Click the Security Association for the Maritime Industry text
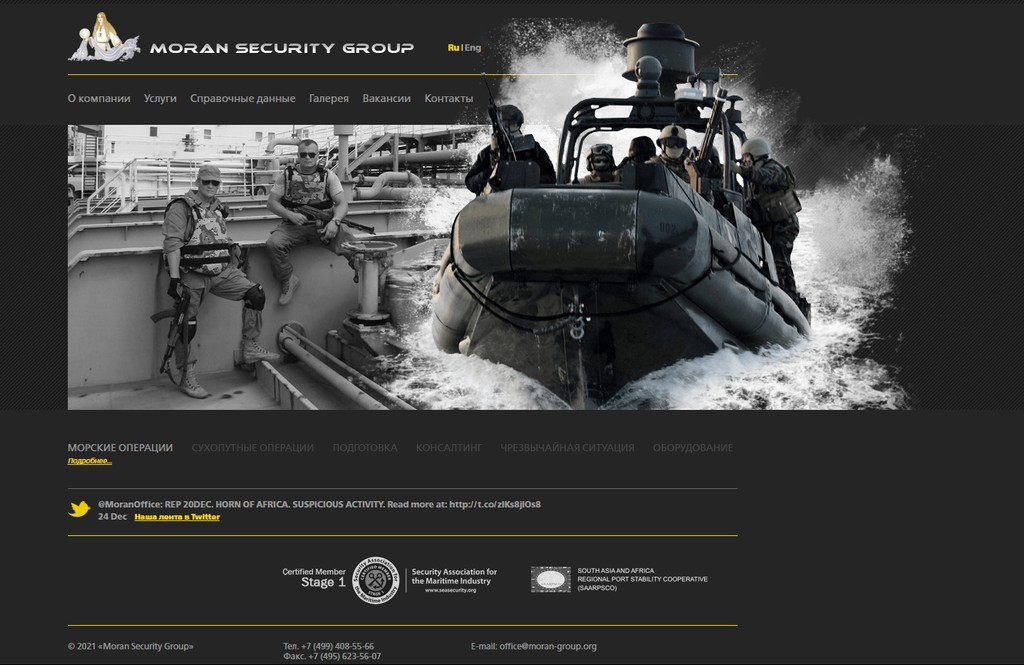Image resolution: width=1024 pixels, height=665 pixels. 455,576
